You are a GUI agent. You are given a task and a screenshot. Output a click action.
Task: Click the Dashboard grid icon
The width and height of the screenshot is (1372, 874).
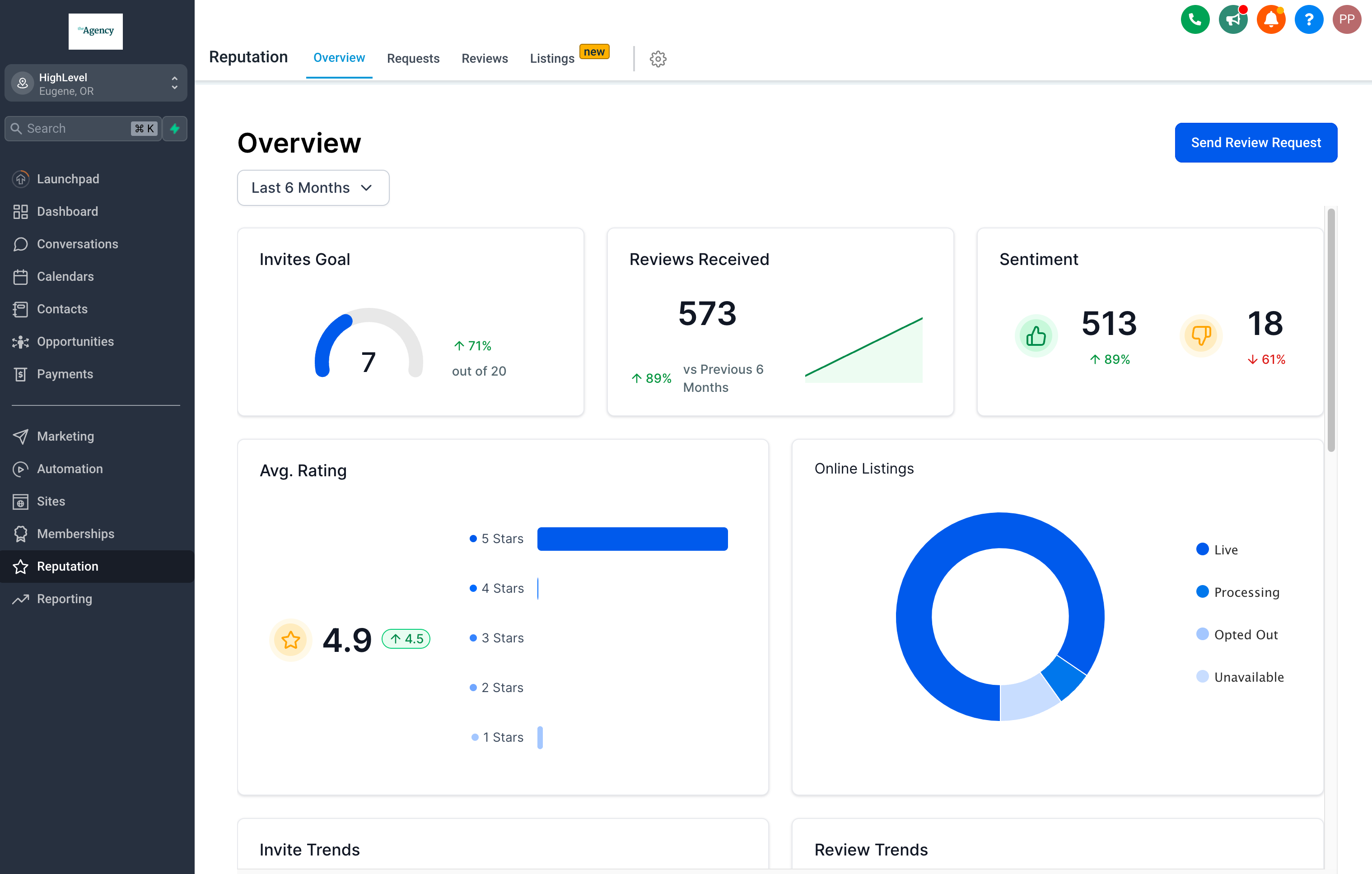pyautogui.click(x=20, y=211)
